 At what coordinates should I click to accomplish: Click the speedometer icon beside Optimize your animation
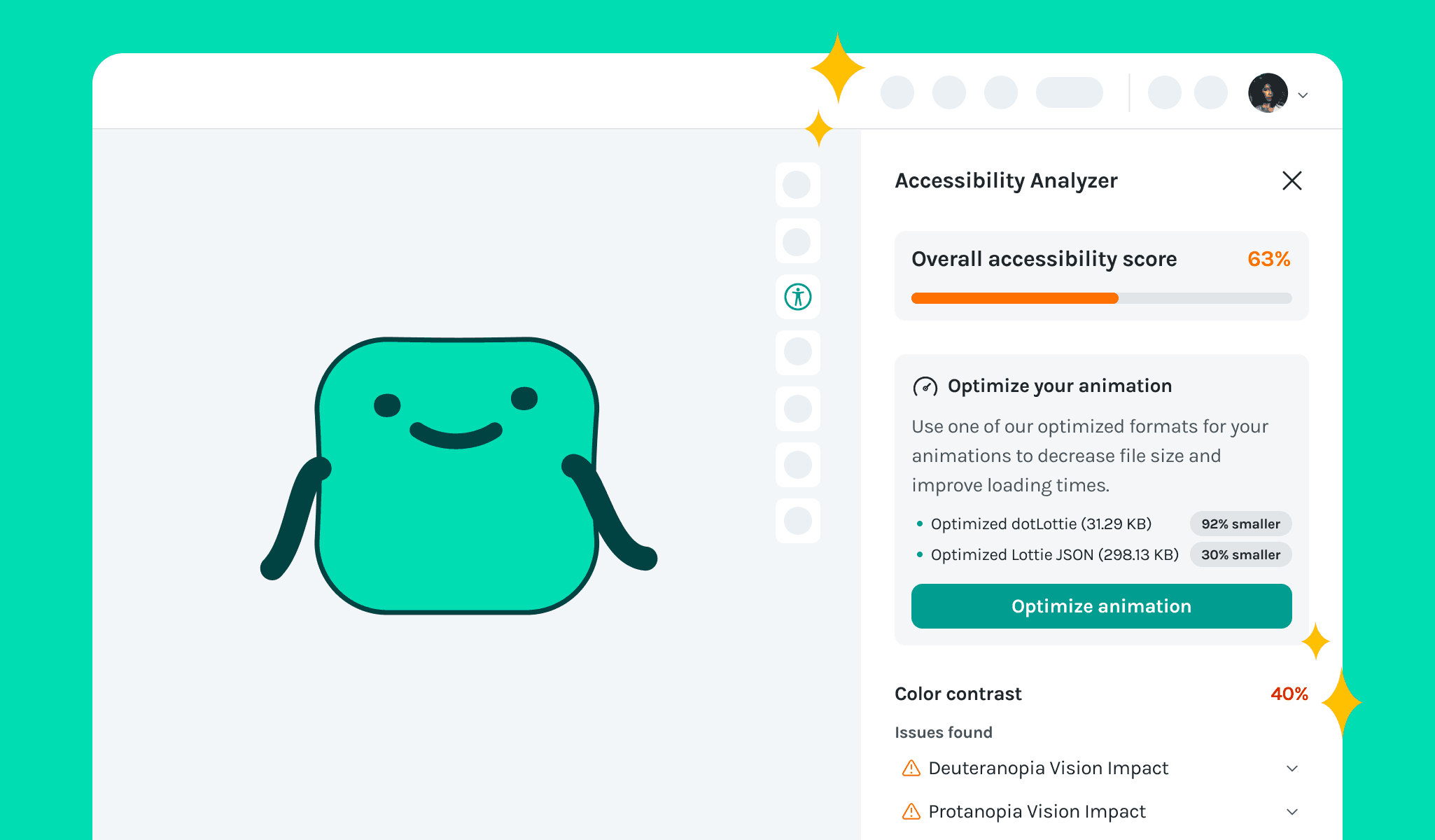click(925, 386)
